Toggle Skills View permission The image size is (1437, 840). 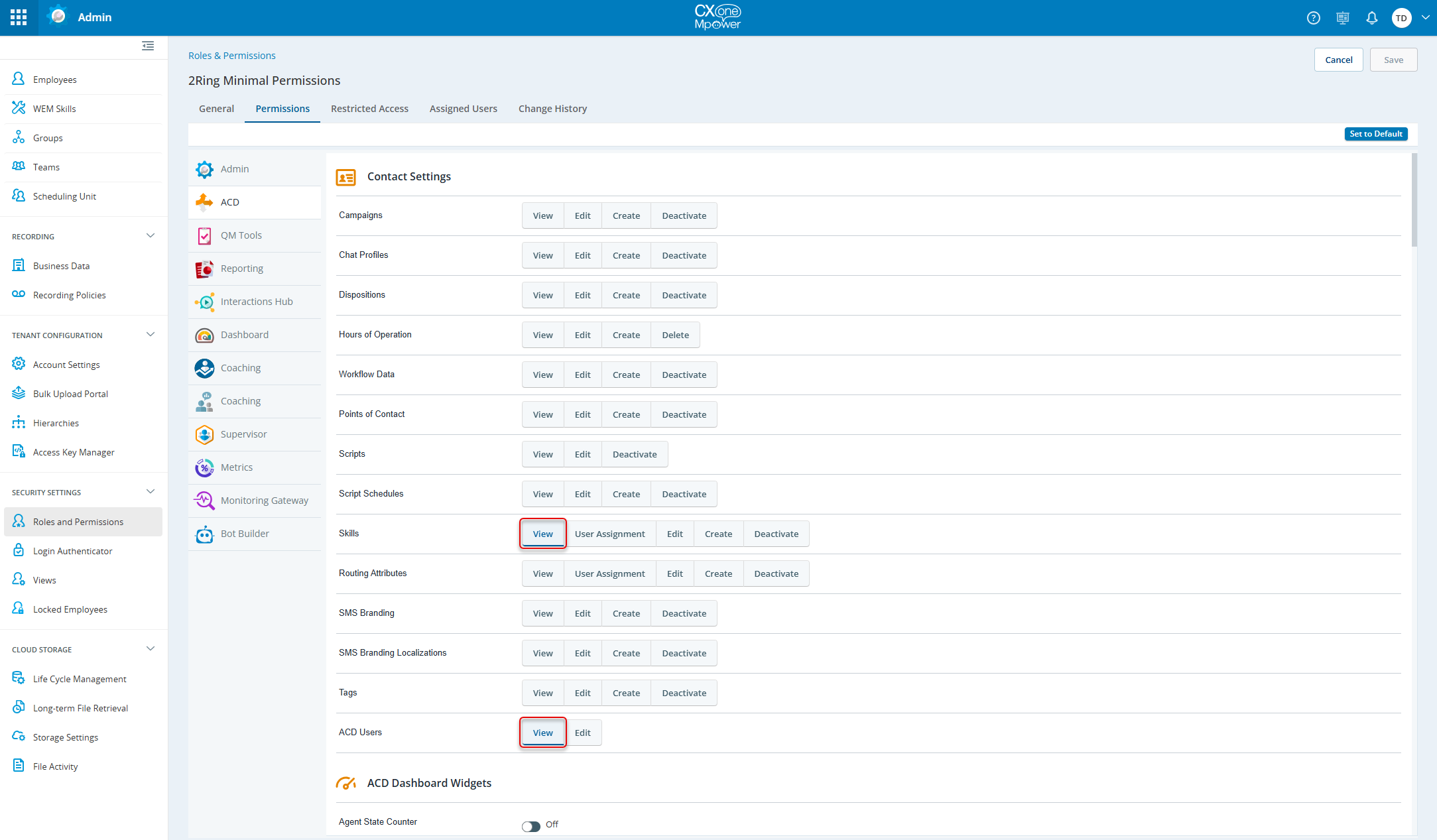pyautogui.click(x=542, y=534)
